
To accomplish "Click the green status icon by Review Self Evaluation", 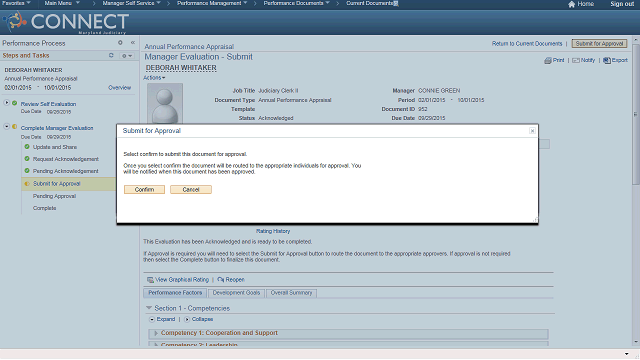I will 15,103.
